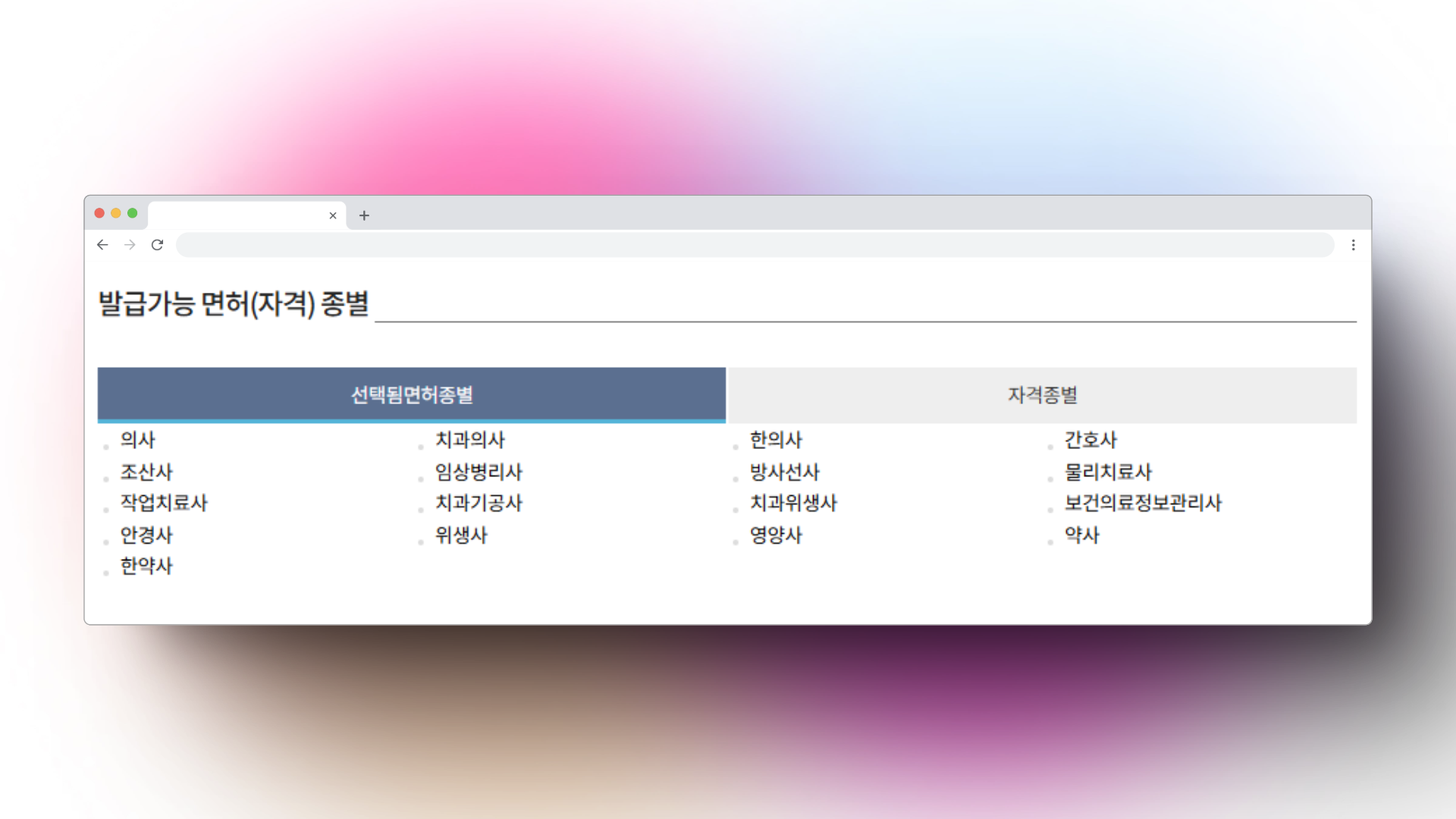Viewport: 1456px width, 819px height.
Task: Click 보건의료정보관리사 license type
Action: pos(1143,503)
